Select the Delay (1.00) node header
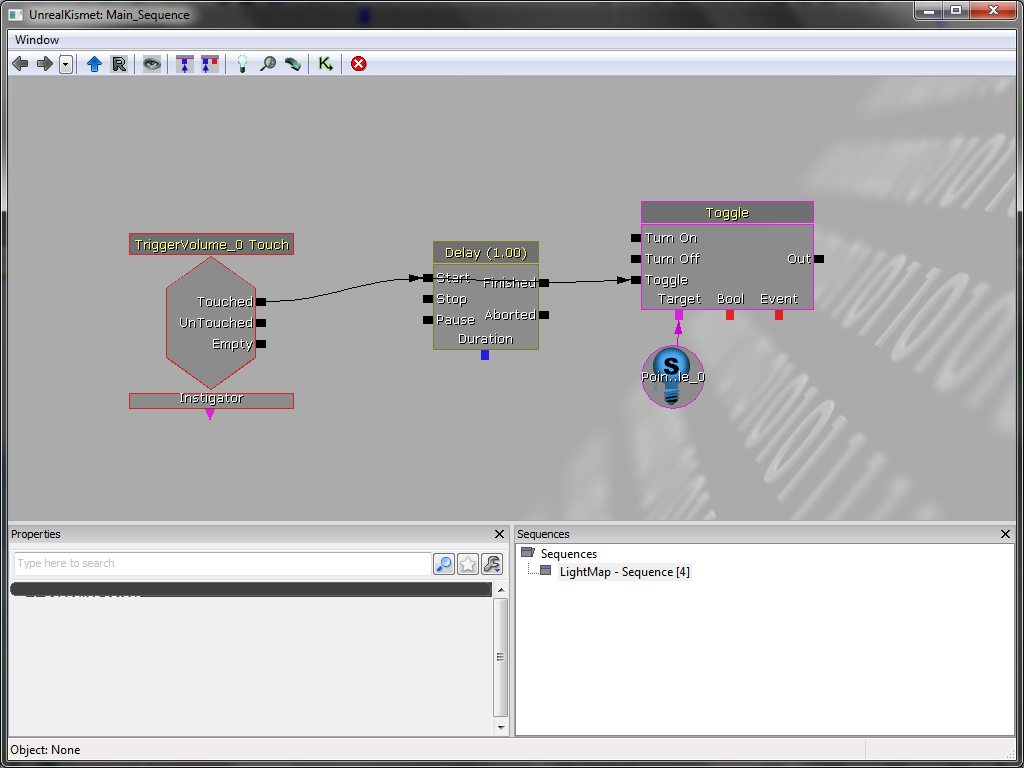This screenshot has width=1024, height=768. click(486, 253)
